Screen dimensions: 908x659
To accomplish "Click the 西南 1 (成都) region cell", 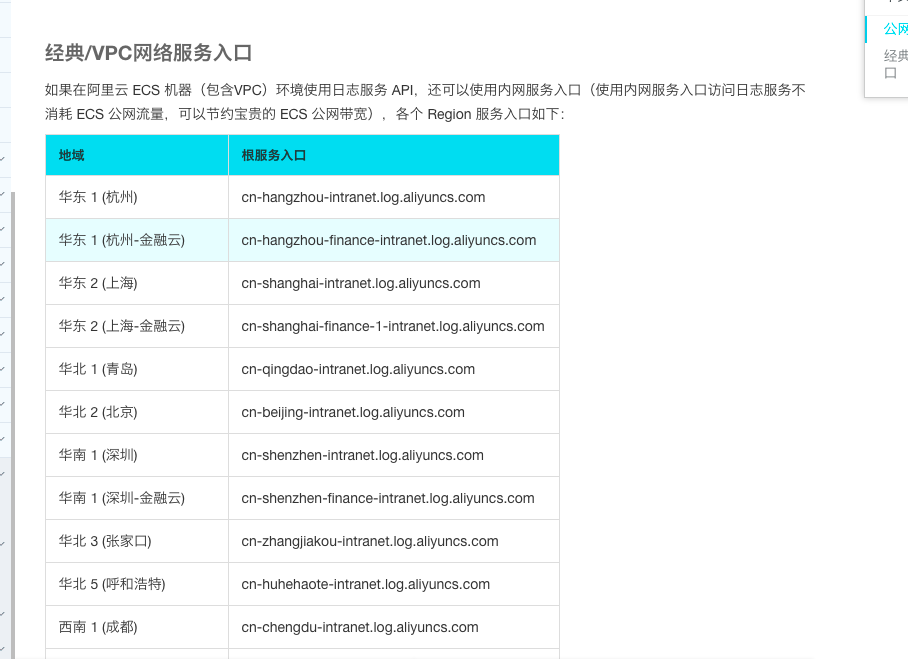I will pos(137,627).
